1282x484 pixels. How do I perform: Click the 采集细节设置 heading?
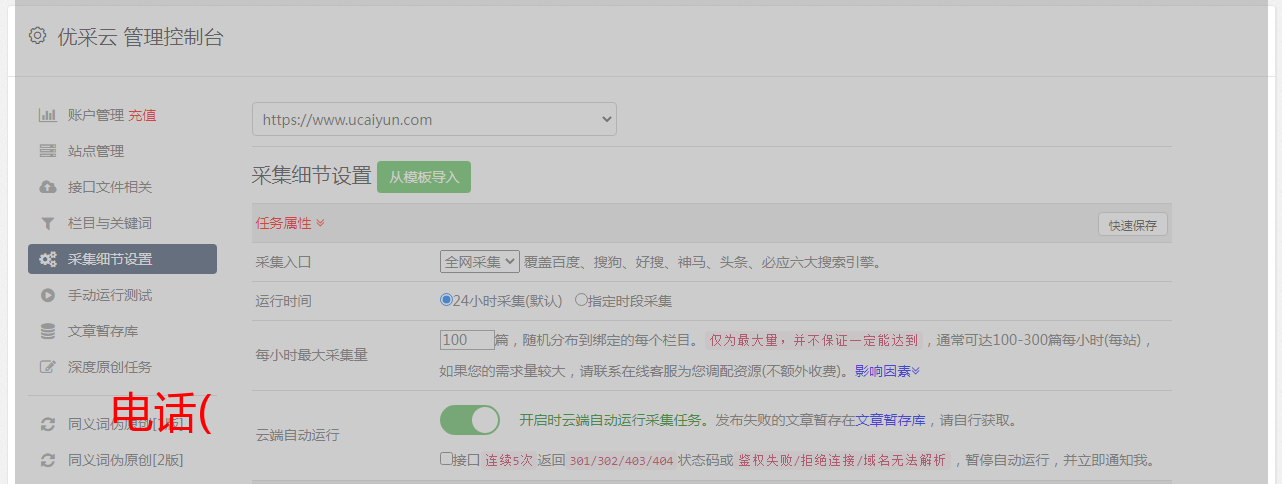point(312,176)
